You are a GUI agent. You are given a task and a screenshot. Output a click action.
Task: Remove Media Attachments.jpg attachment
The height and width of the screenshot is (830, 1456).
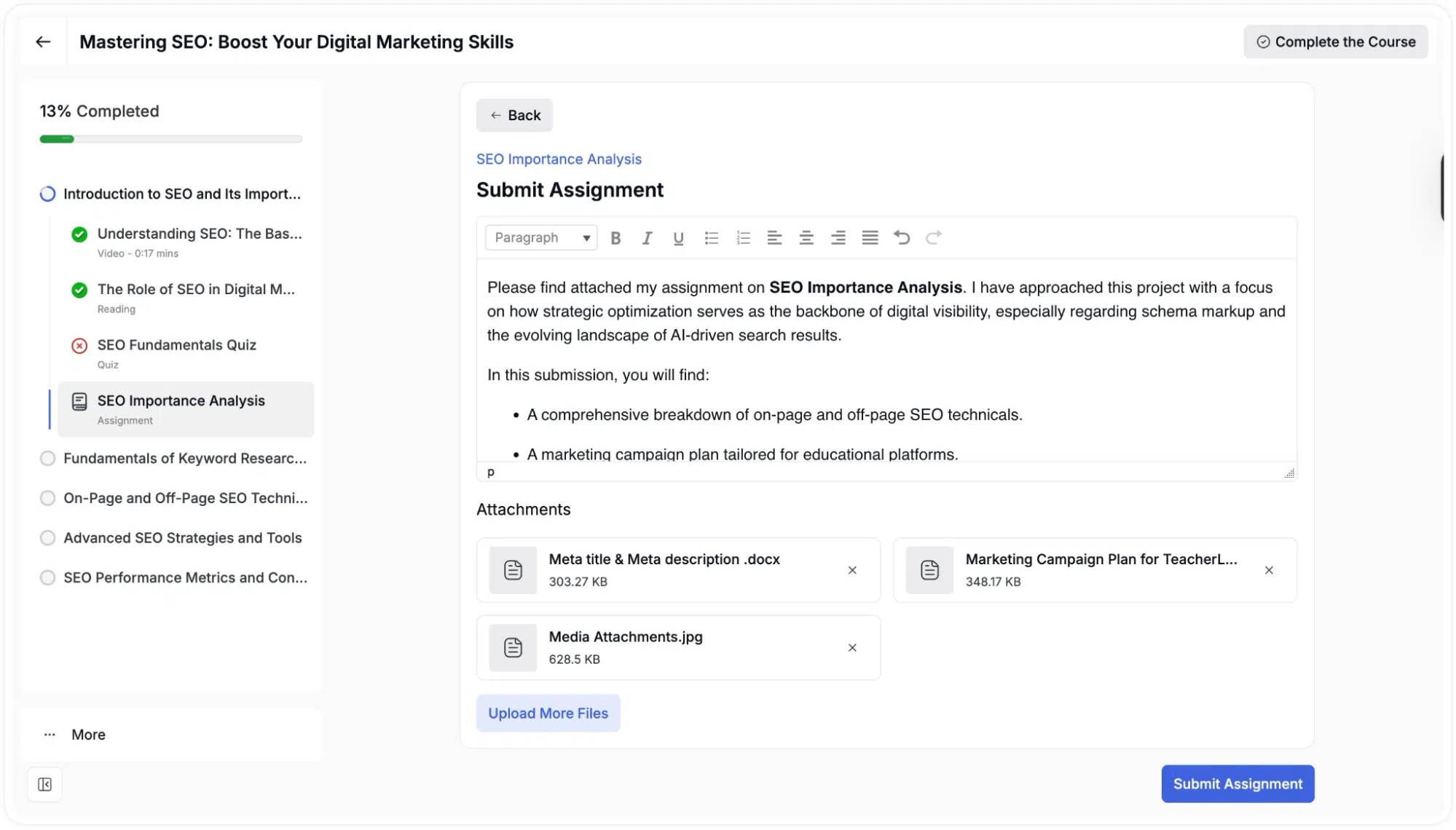[x=852, y=647]
